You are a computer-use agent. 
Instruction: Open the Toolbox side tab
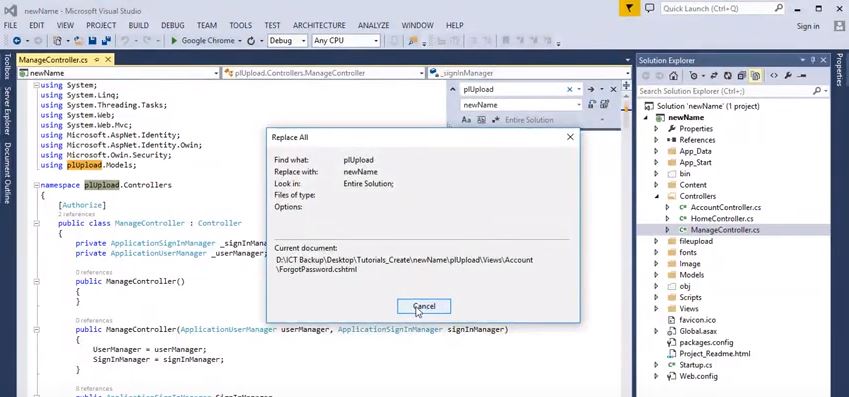pyautogui.click(x=7, y=67)
